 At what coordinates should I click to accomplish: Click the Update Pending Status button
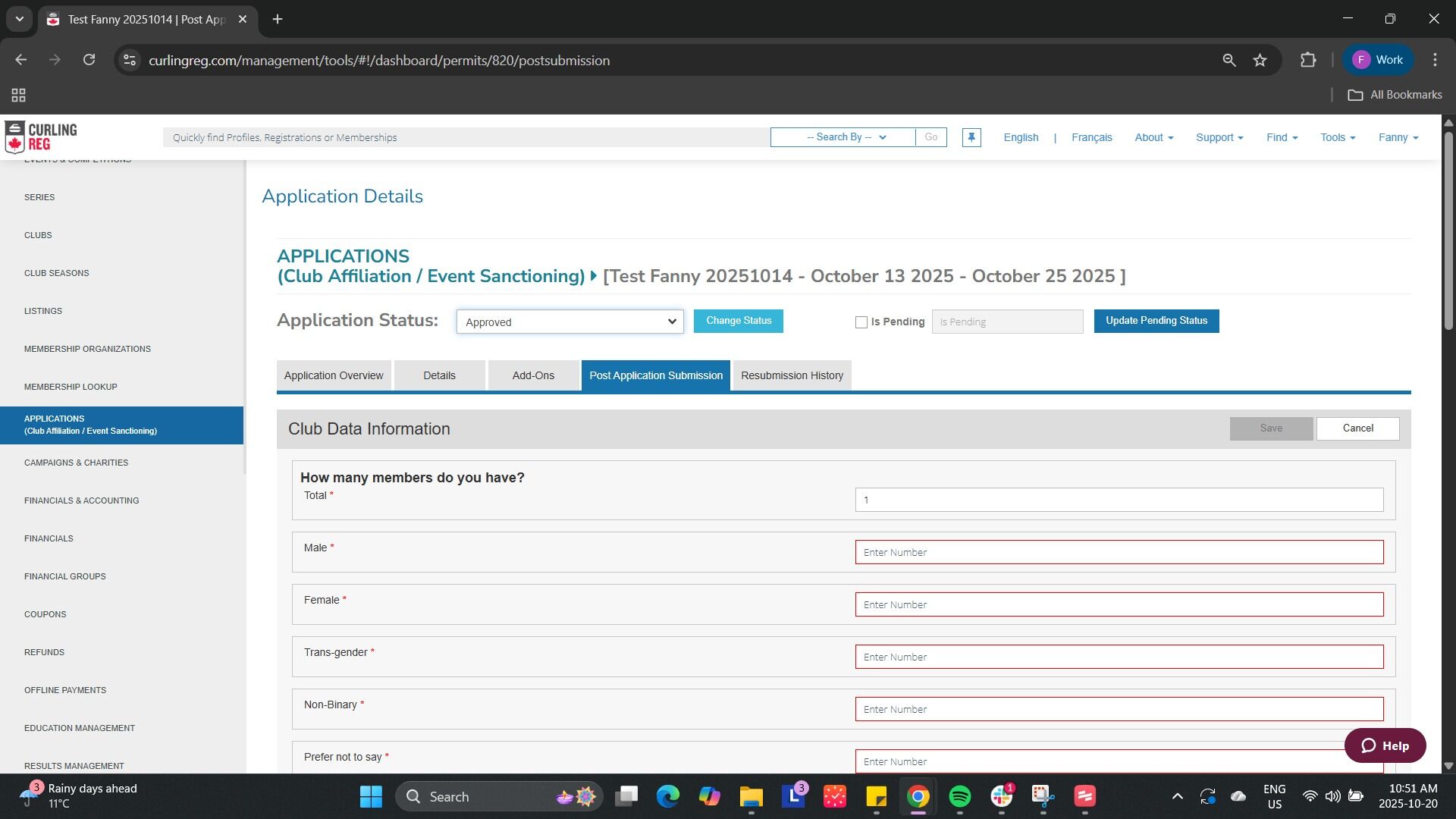coord(1156,321)
